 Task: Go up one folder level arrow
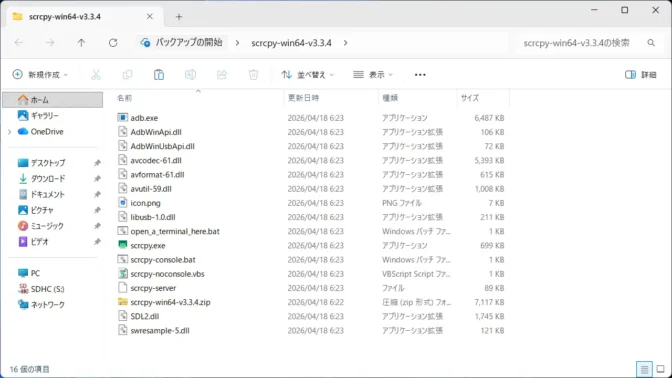[x=81, y=42]
